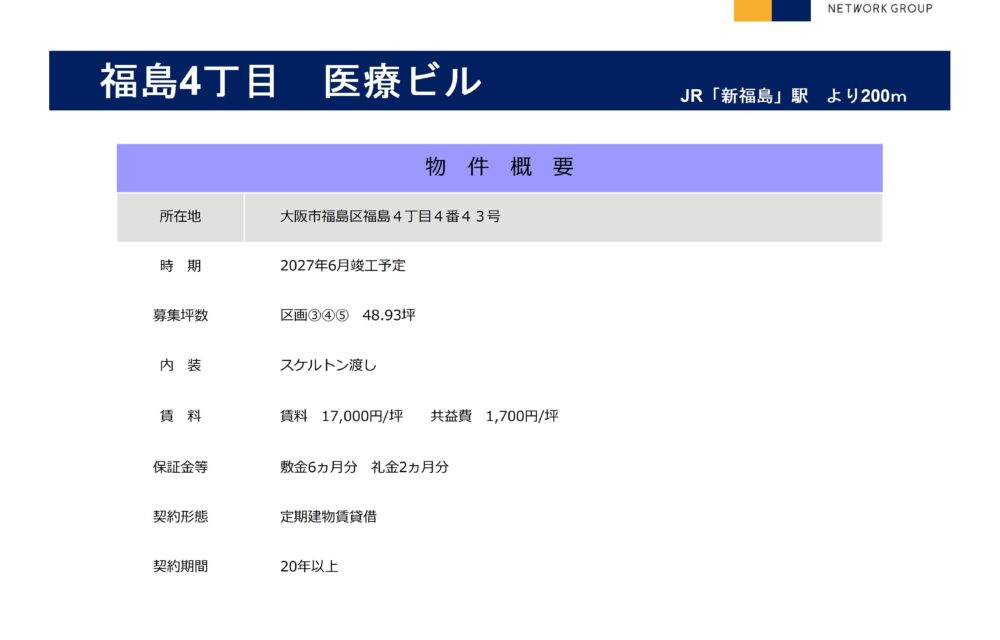The height and width of the screenshot is (640, 1000).
Task: Click the navy logo block beside orange
Action: tap(791, 10)
